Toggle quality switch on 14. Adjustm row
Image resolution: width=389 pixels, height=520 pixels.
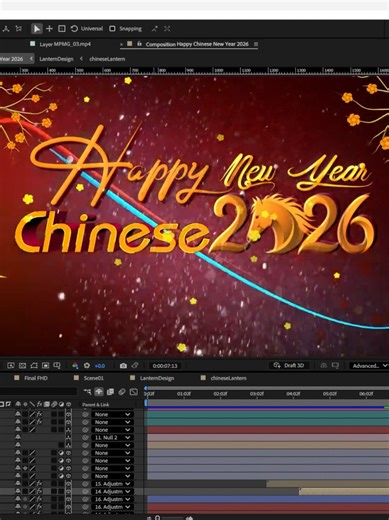click(32, 491)
